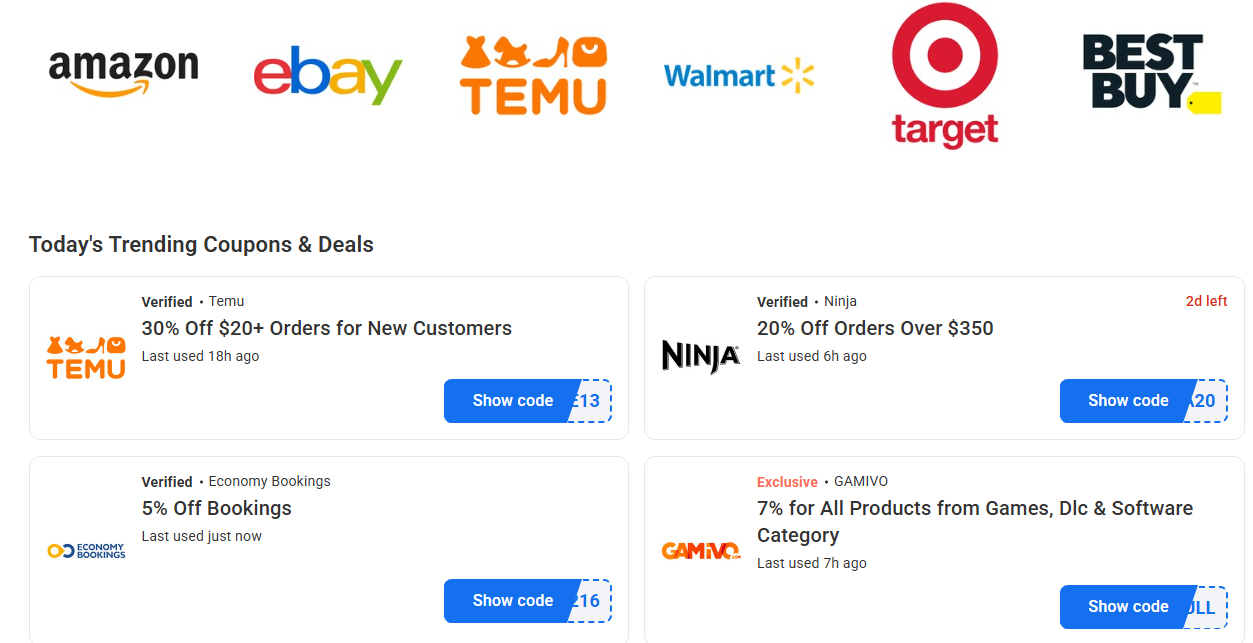This screenshot has height=643, width=1253.
Task: Click the Verified label on the Temu coupon
Action: tap(167, 301)
